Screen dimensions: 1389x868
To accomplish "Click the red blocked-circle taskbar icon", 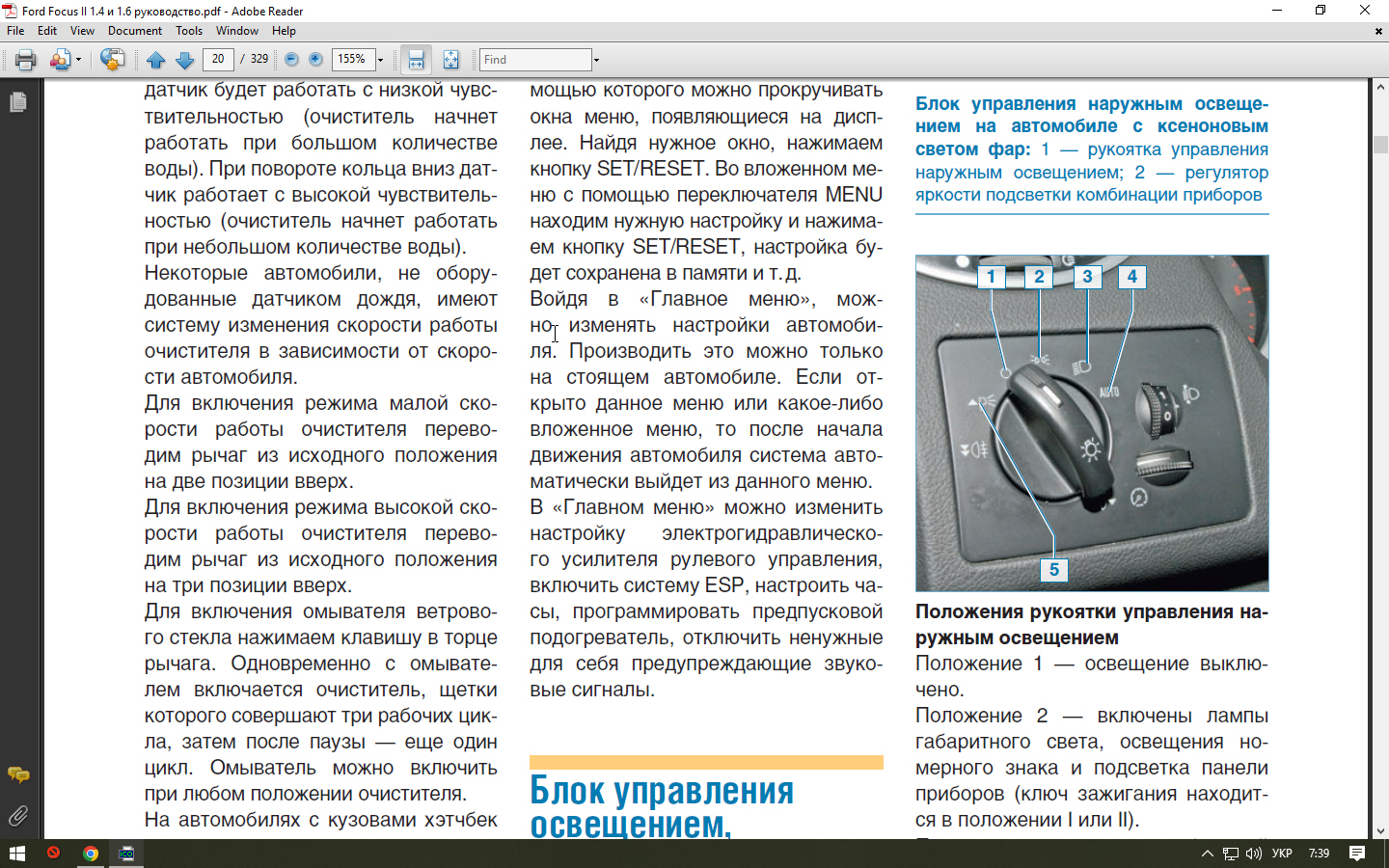I will [x=53, y=853].
